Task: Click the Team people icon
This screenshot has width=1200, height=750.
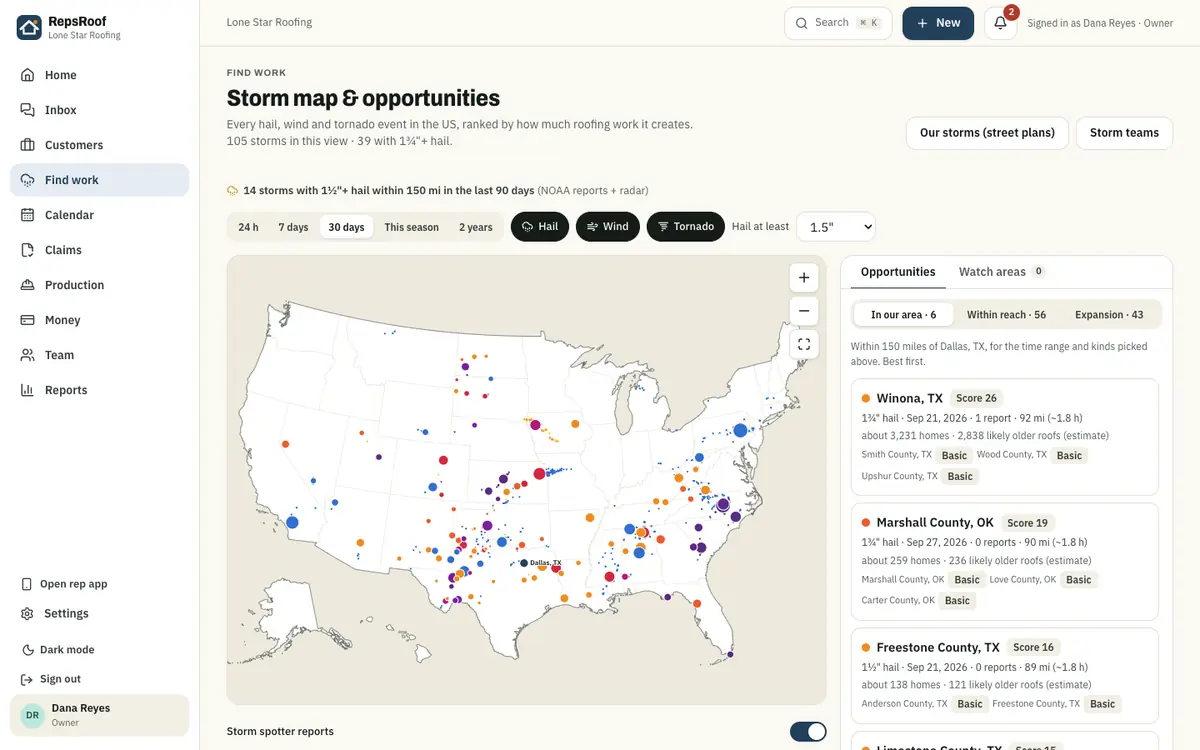Action: point(28,355)
